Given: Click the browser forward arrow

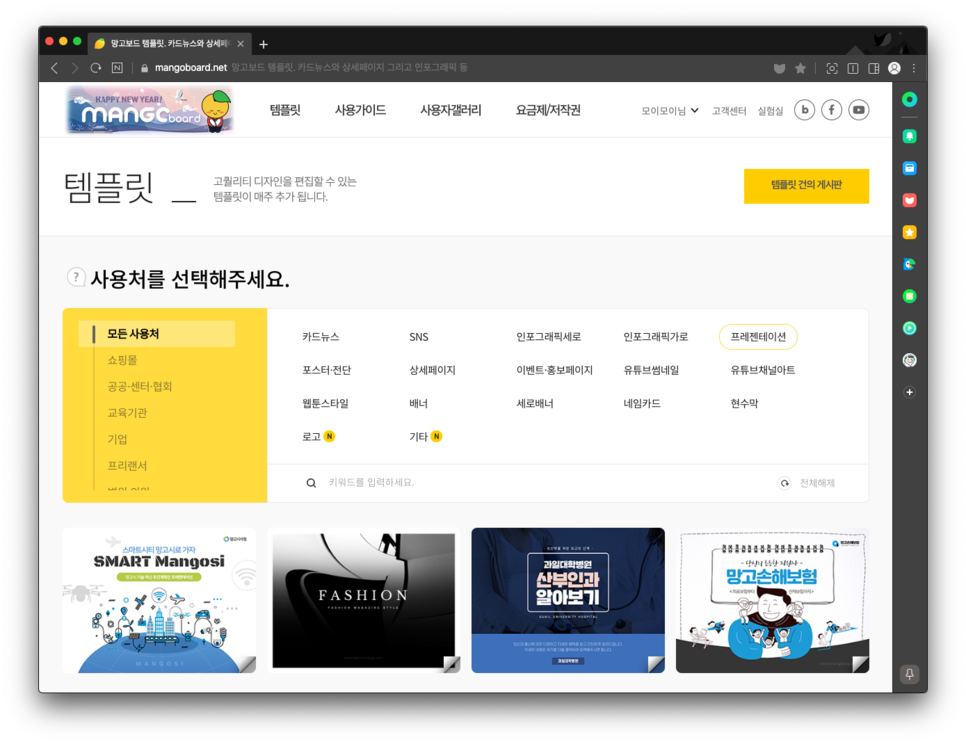Looking at the screenshot, I should [x=75, y=68].
